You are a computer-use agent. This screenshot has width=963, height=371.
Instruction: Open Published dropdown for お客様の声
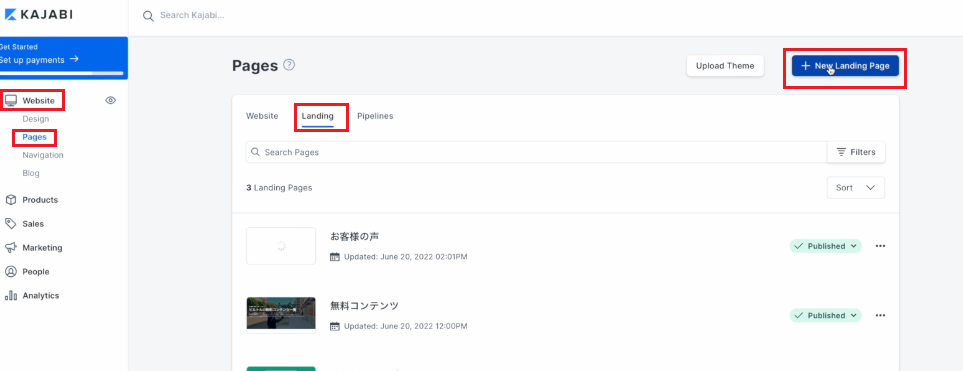click(x=825, y=246)
